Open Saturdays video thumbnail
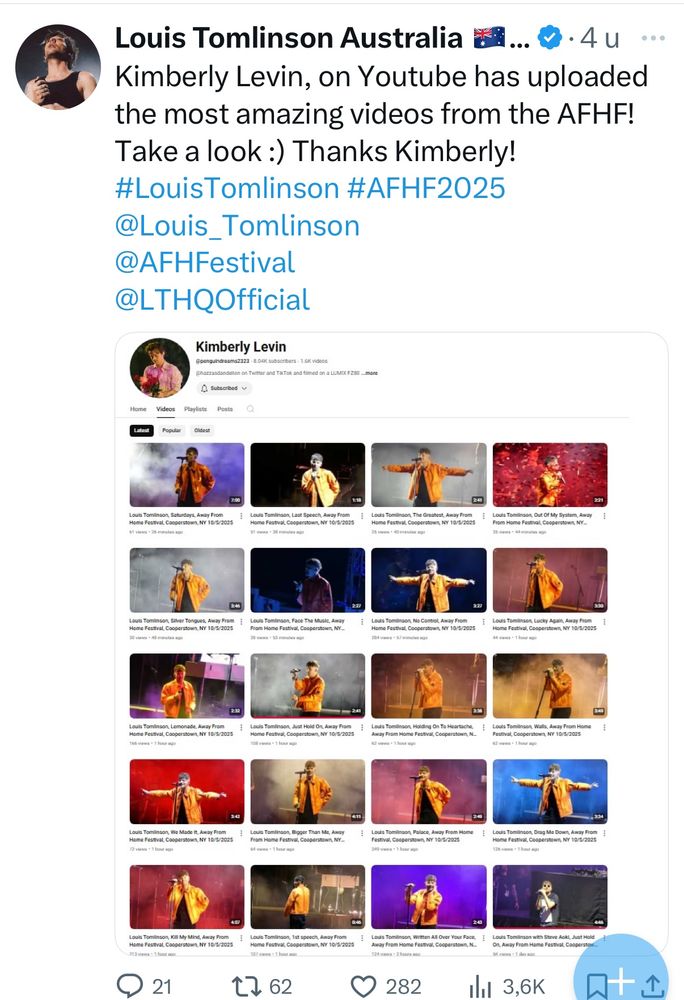This screenshot has height=1000, width=684. click(187, 475)
